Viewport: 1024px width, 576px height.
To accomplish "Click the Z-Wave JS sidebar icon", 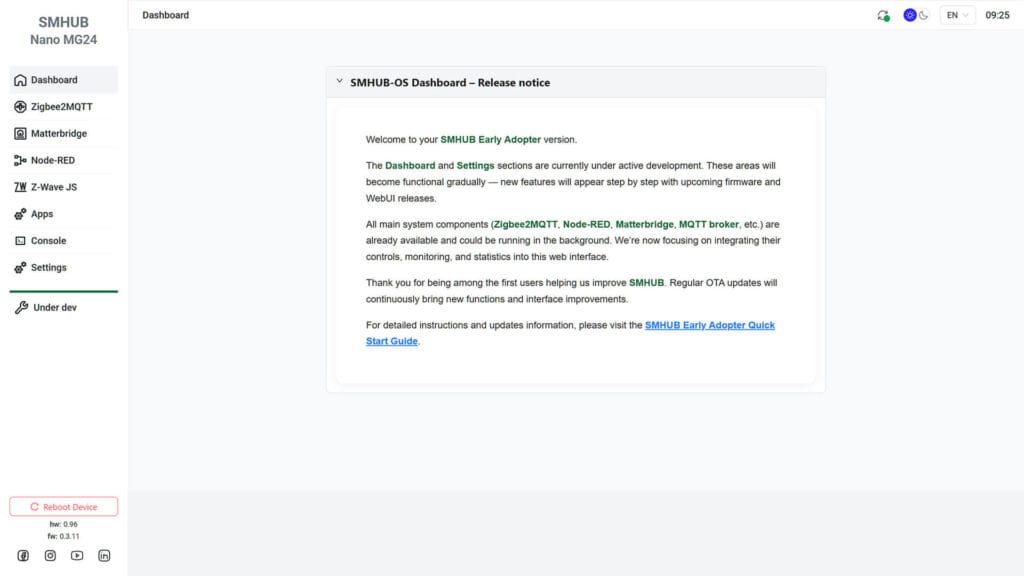I will [x=21, y=187].
